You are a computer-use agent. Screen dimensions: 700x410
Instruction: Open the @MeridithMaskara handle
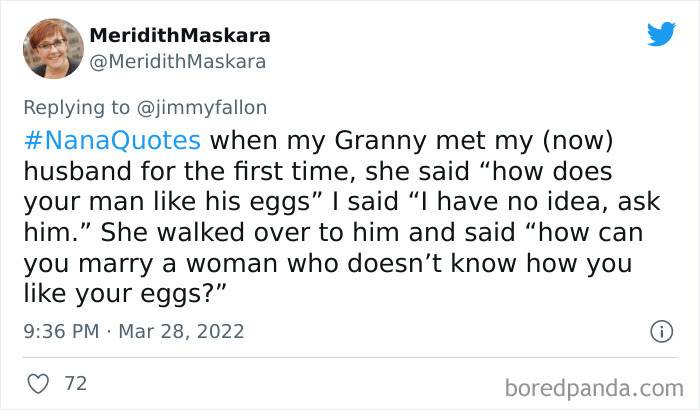click(x=178, y=62)
